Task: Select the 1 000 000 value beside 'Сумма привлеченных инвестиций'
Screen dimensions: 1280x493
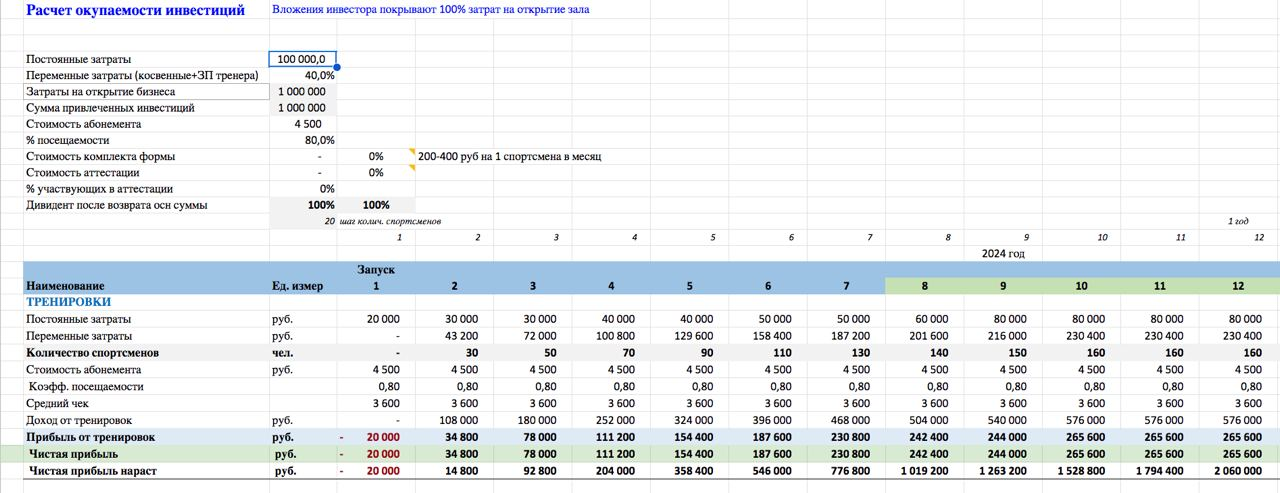Action: click(303, 108)
